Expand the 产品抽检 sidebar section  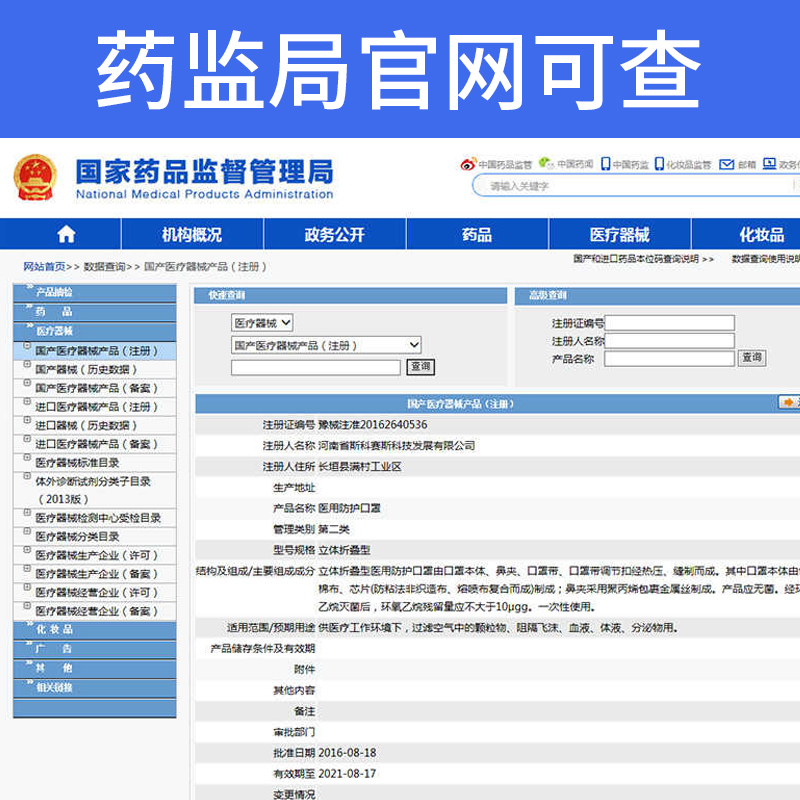tap(95, 292)
